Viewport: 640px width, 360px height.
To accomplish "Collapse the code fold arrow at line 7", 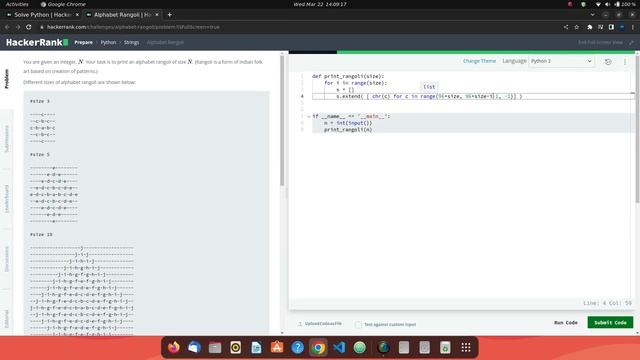I will 309,116.
